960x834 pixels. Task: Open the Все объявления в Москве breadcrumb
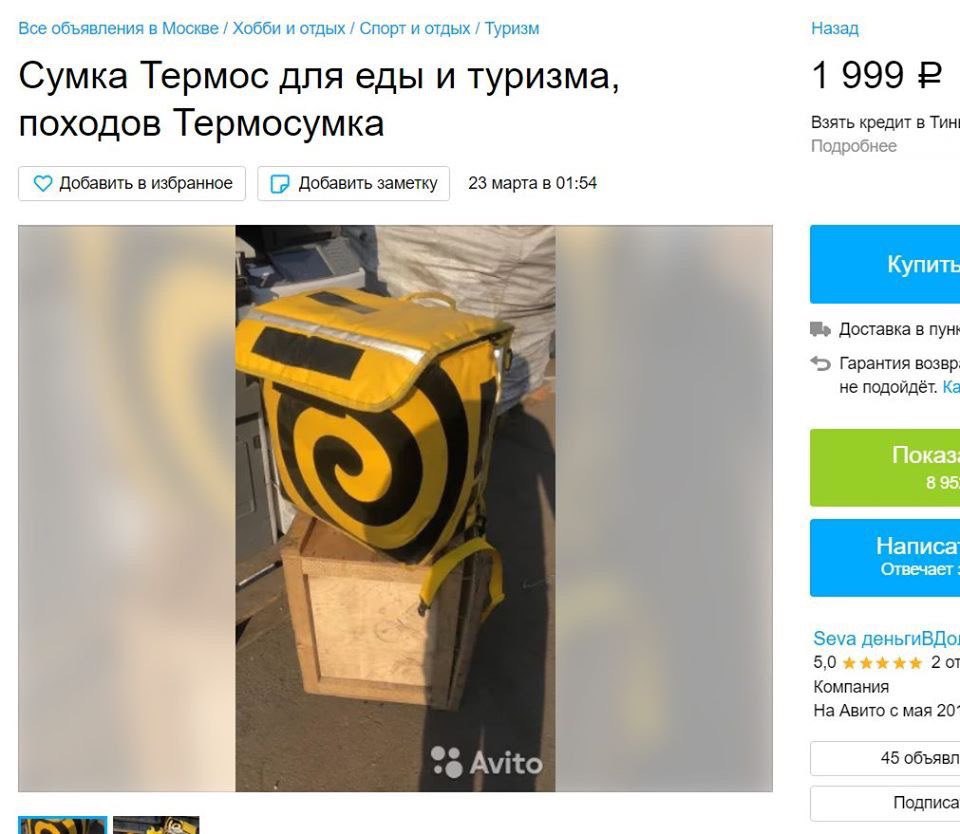(x=118, y=28)
